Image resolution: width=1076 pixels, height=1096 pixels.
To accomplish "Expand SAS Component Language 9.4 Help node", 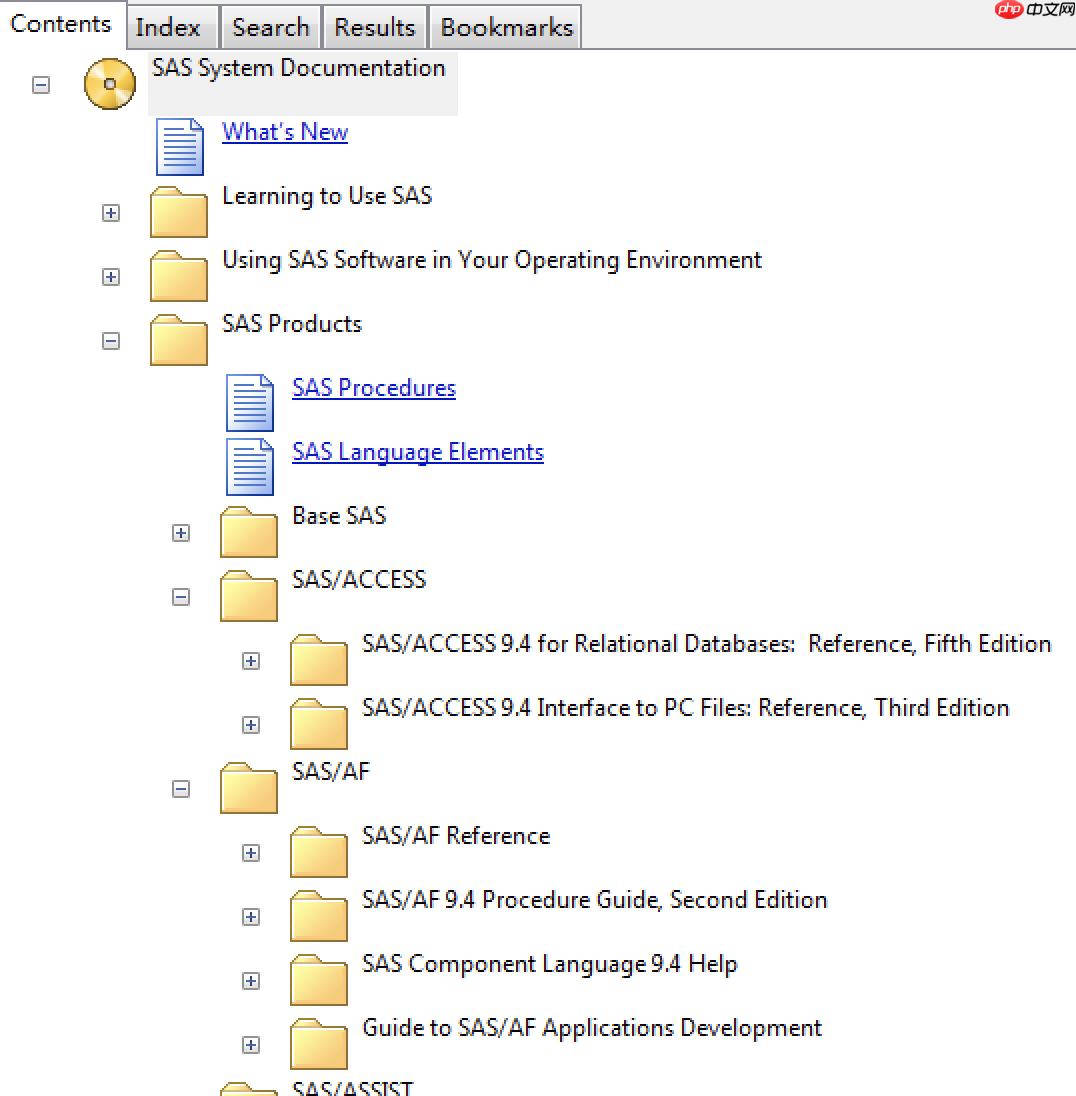I will click(x=250, y=981).
